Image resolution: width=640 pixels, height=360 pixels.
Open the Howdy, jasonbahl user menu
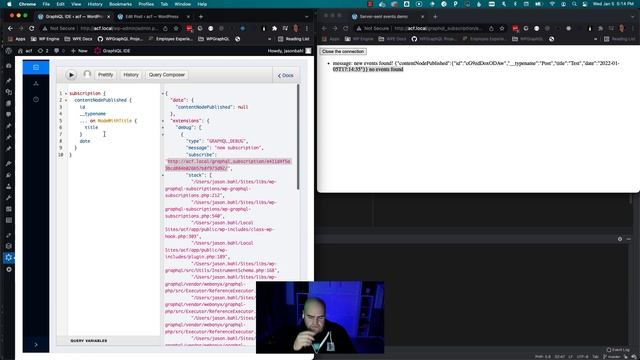point(289,51)
